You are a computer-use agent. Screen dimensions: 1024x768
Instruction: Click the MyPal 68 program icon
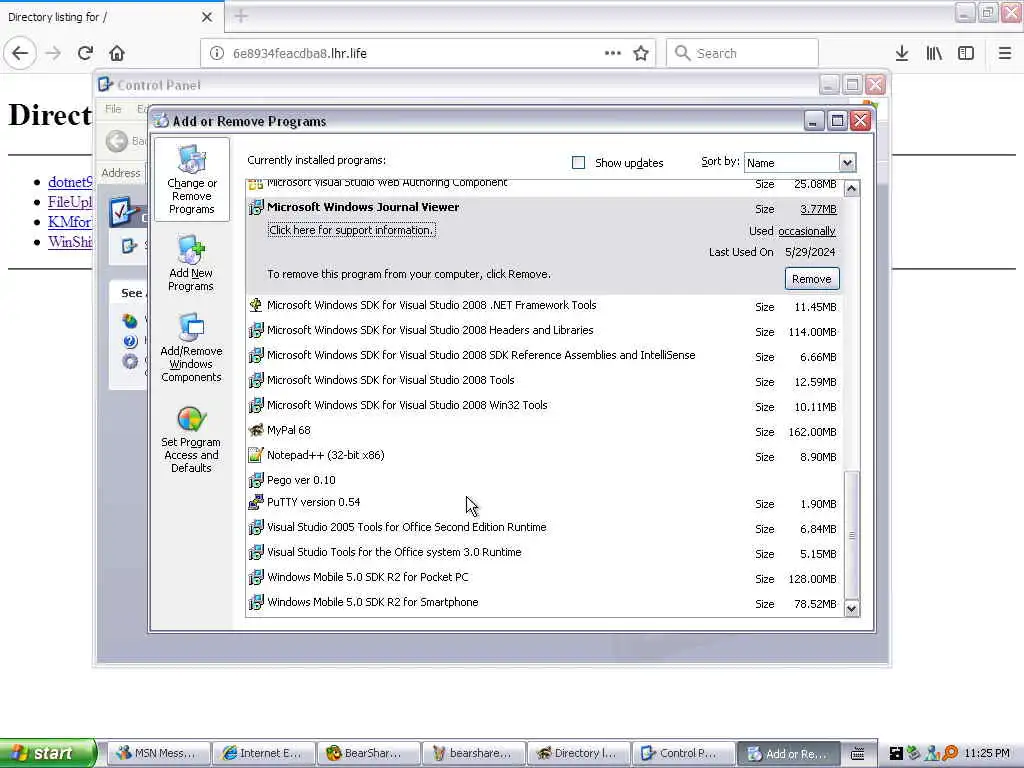pos(256,430)
